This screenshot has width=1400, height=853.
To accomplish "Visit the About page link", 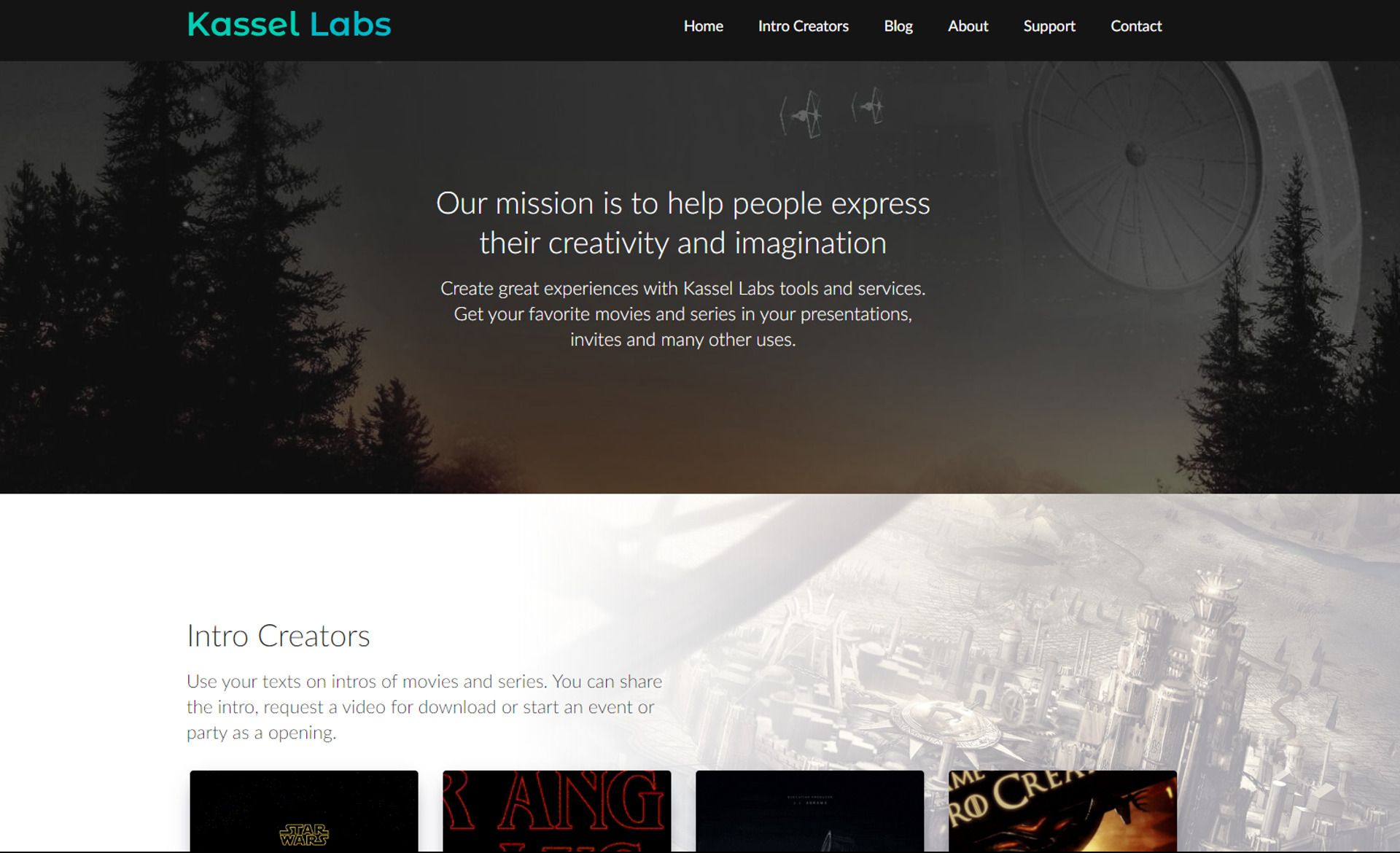I will coord(968,26).
